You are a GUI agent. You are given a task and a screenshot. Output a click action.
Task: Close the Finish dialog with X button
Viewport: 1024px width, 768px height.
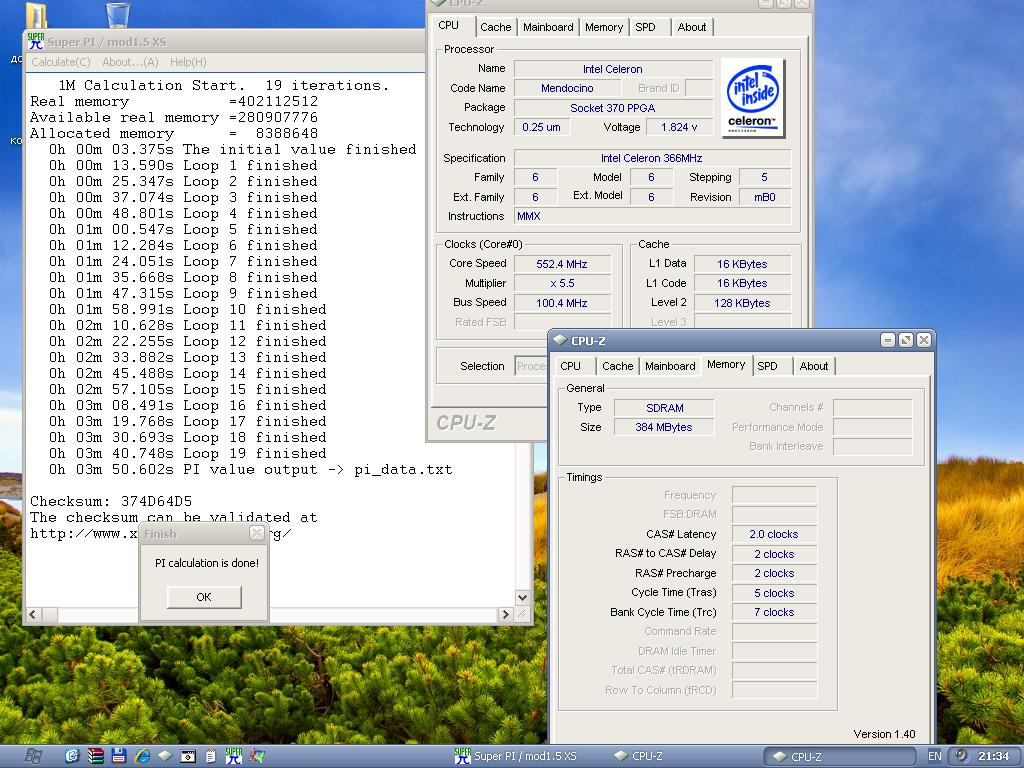click(257, 534)
